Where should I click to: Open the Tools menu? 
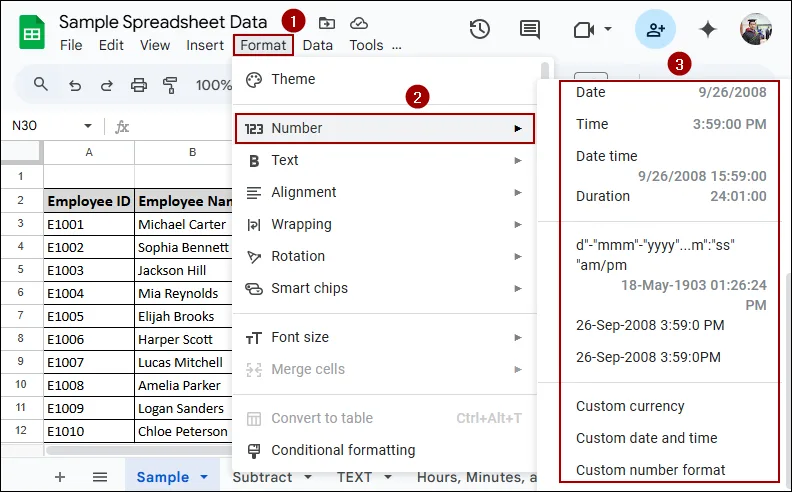pyautogui.click(x=366, y=45)
